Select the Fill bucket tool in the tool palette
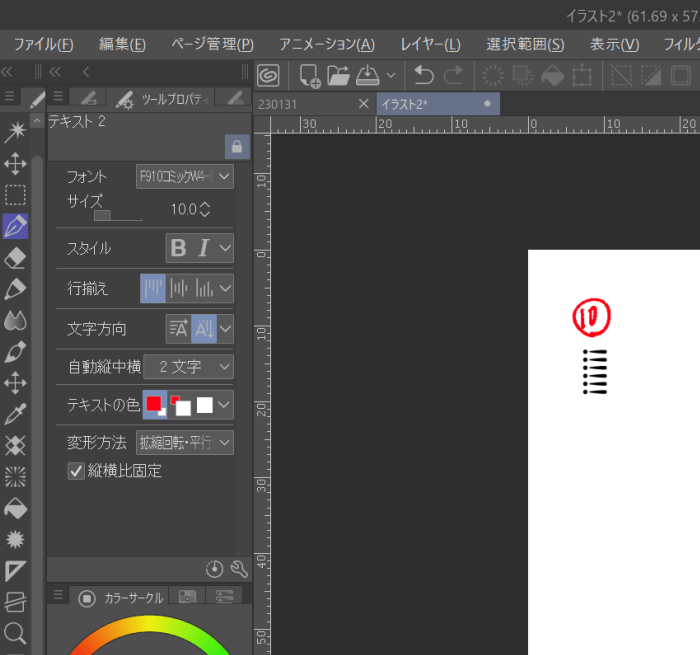Screen dimensions: 700x655 click(15, 508)
